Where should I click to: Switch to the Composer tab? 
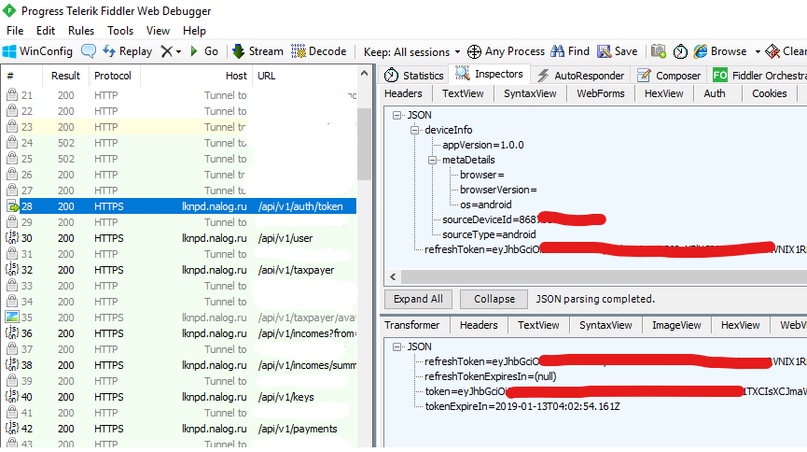pyautogui.click(x=669, y=76)
